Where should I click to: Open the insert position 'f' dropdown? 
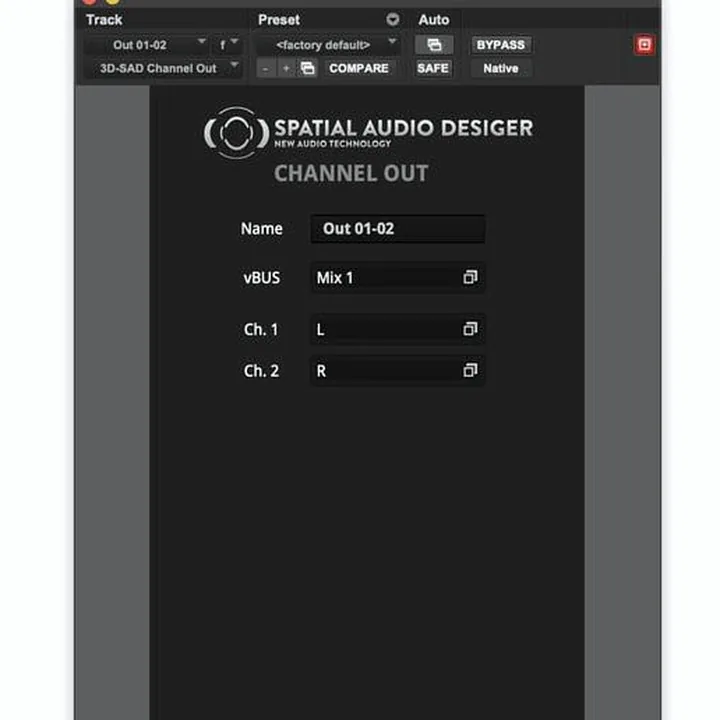click(227, 45)
